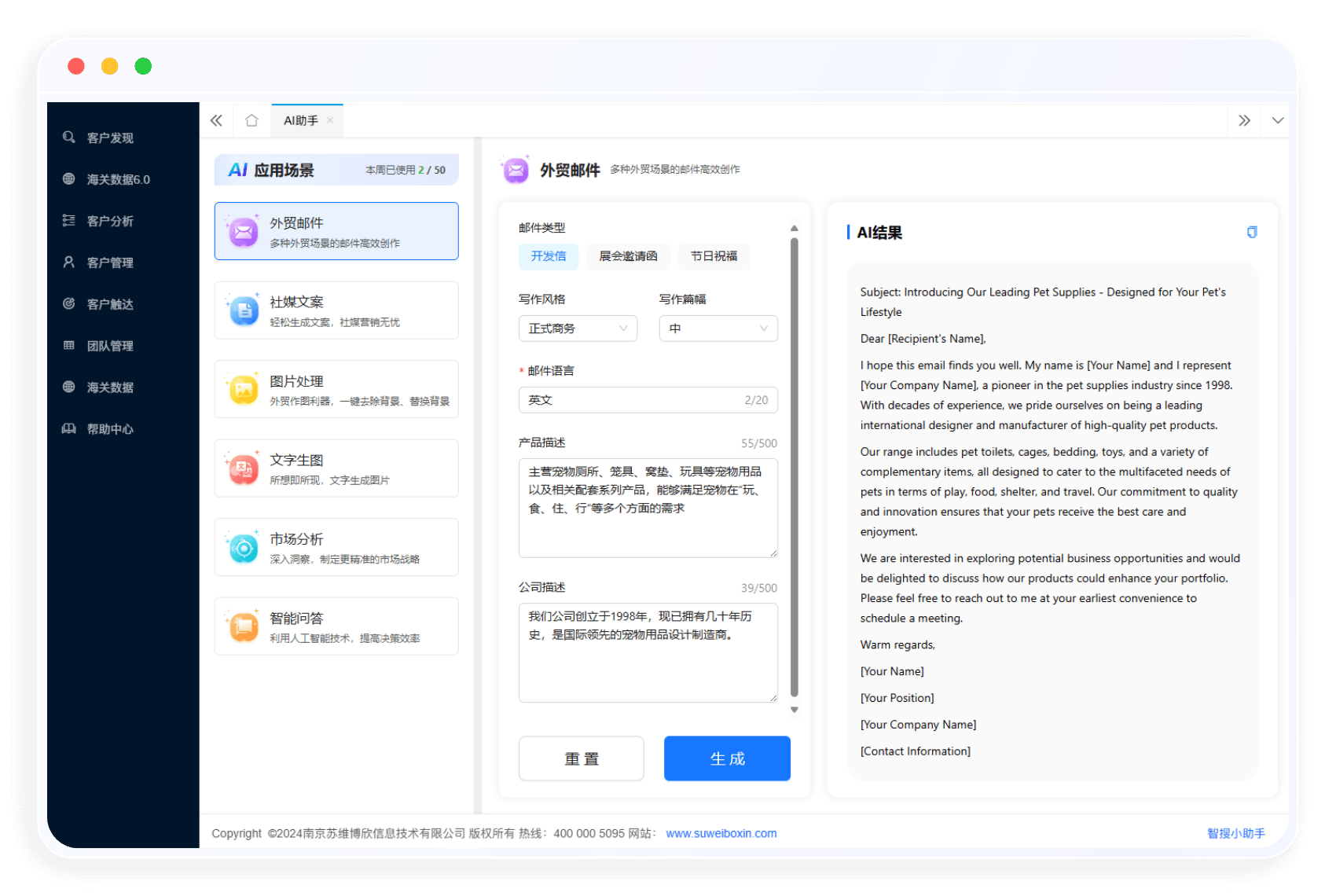Open the 写作风格 dropdown showing 正式商务
Image resolution: width=1336 pixels, height=896 pixels.
(578, 329)
